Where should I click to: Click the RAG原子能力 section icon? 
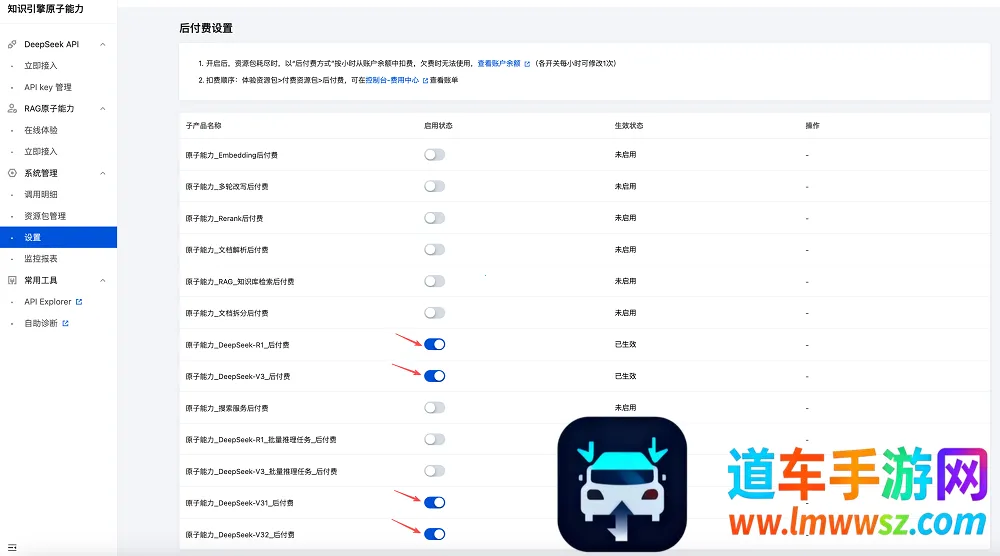12,109
